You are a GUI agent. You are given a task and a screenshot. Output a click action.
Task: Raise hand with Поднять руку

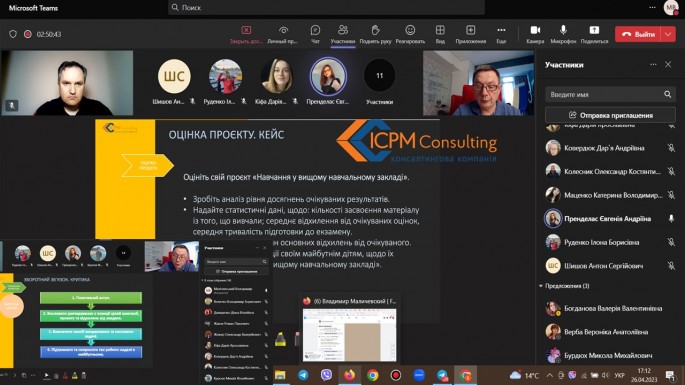click(375, 34)
